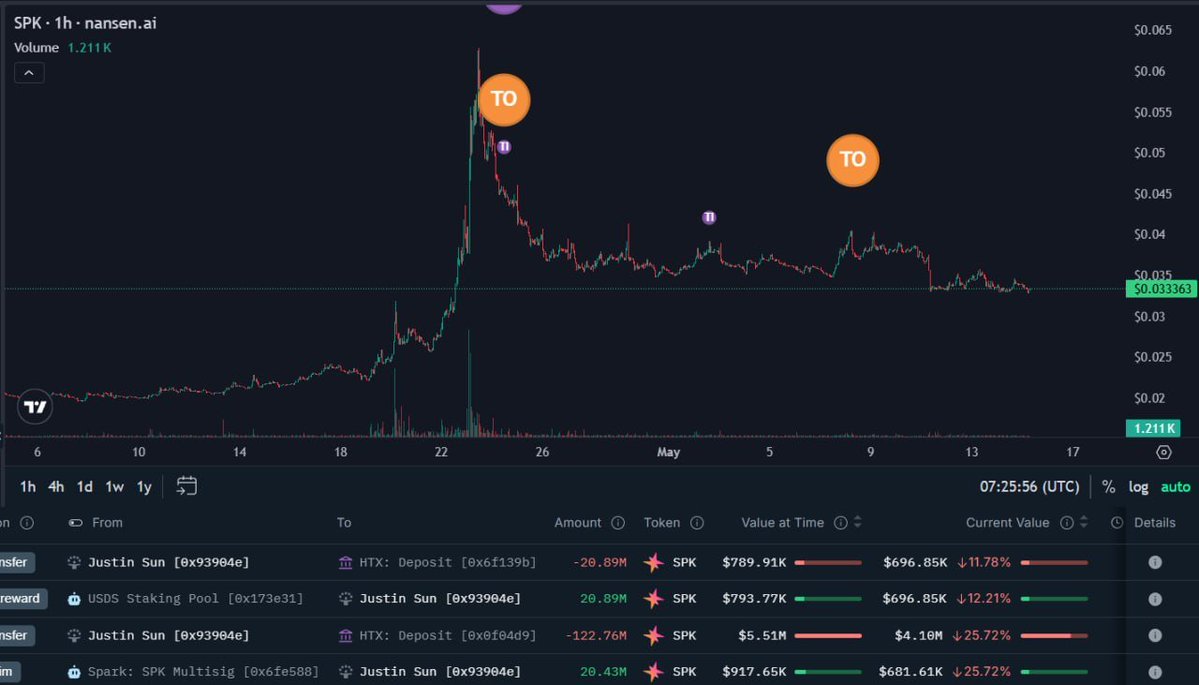Select the 1h timeframe
Viewport: 1199px width, 685px height.
(28, 487)
